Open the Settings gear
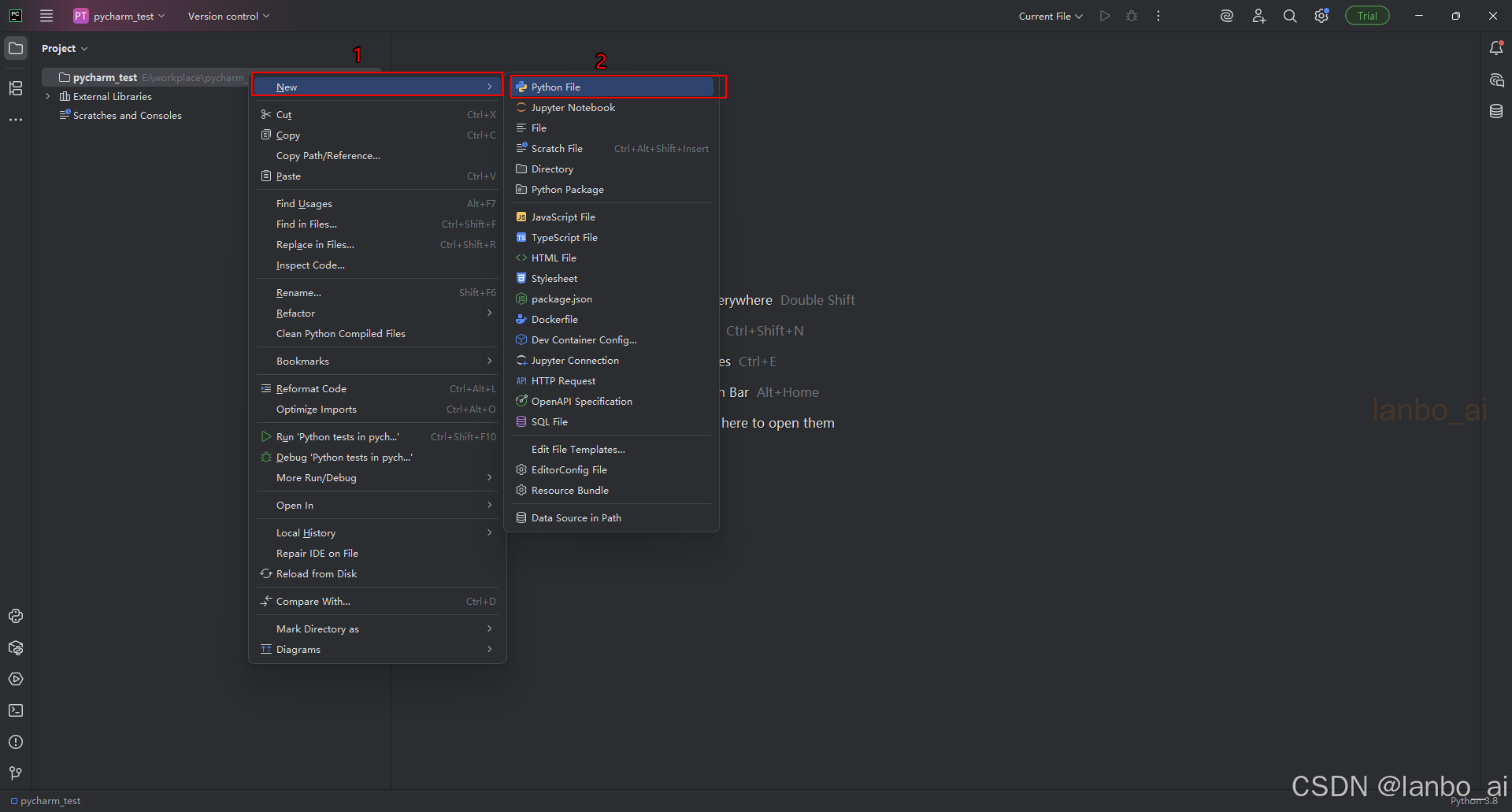The image size is (1512, 812). point(1321,15)
